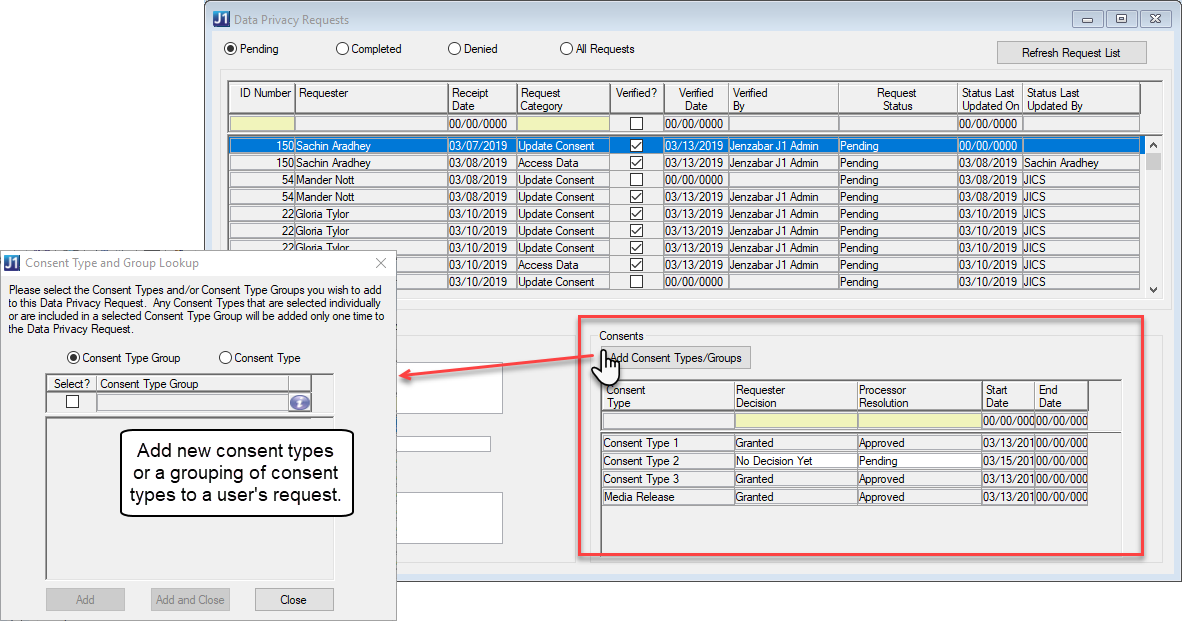
Task: Select the Media Release consent row
Action: 667,497
